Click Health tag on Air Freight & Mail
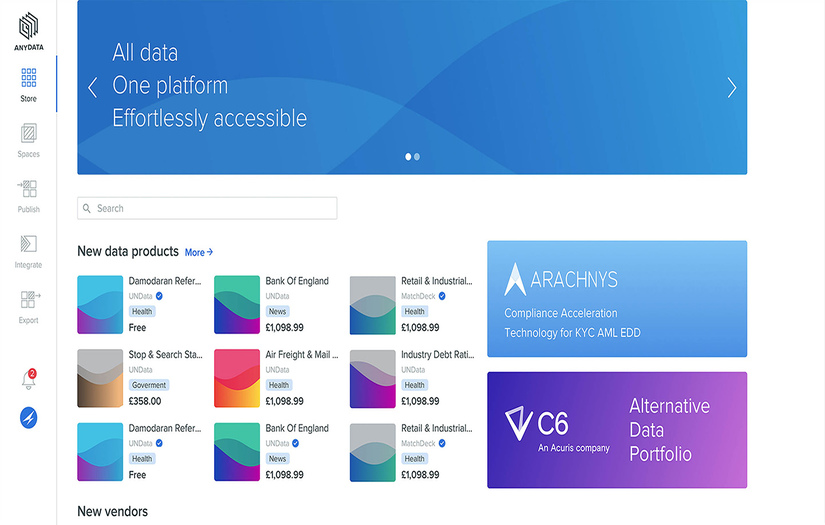 pyautogui.click(x=279, y=385)
